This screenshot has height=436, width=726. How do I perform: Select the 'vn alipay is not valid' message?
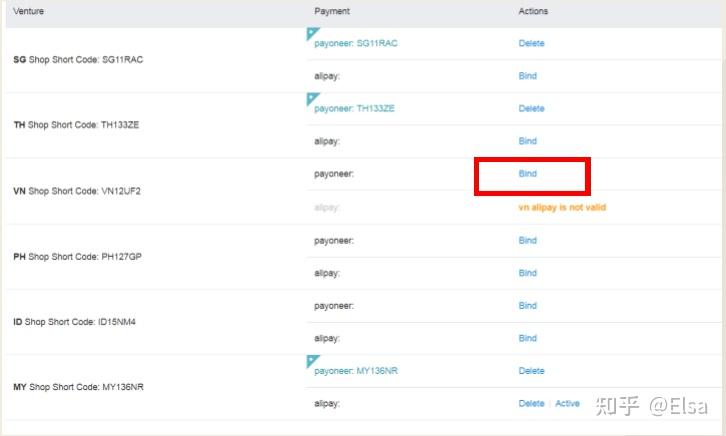coord(562,207)
